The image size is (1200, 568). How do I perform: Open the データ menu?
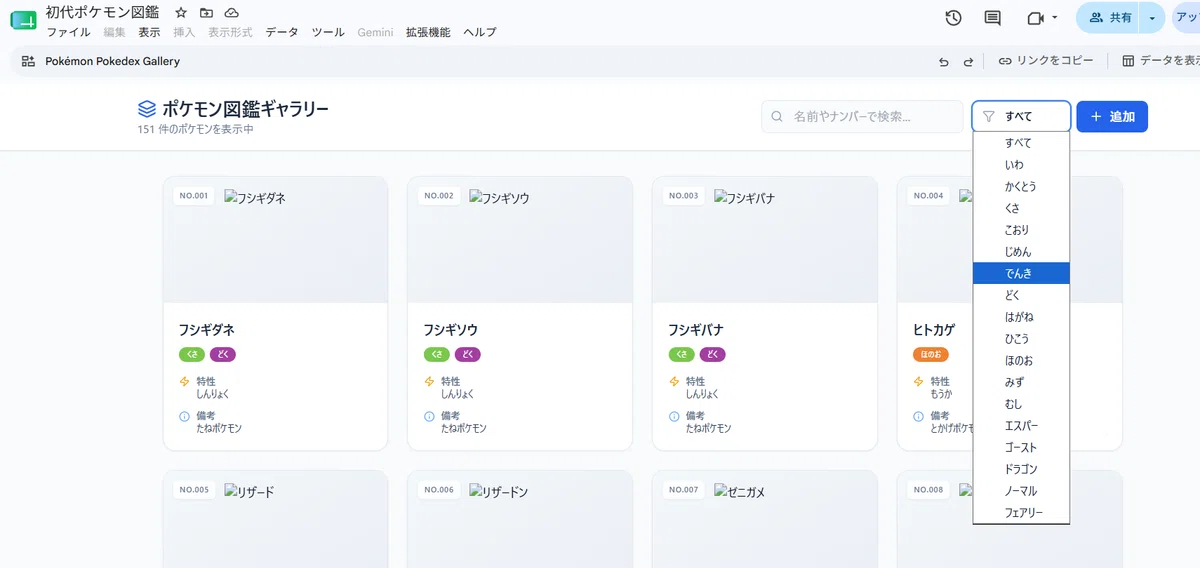click(x=282, y=32)
